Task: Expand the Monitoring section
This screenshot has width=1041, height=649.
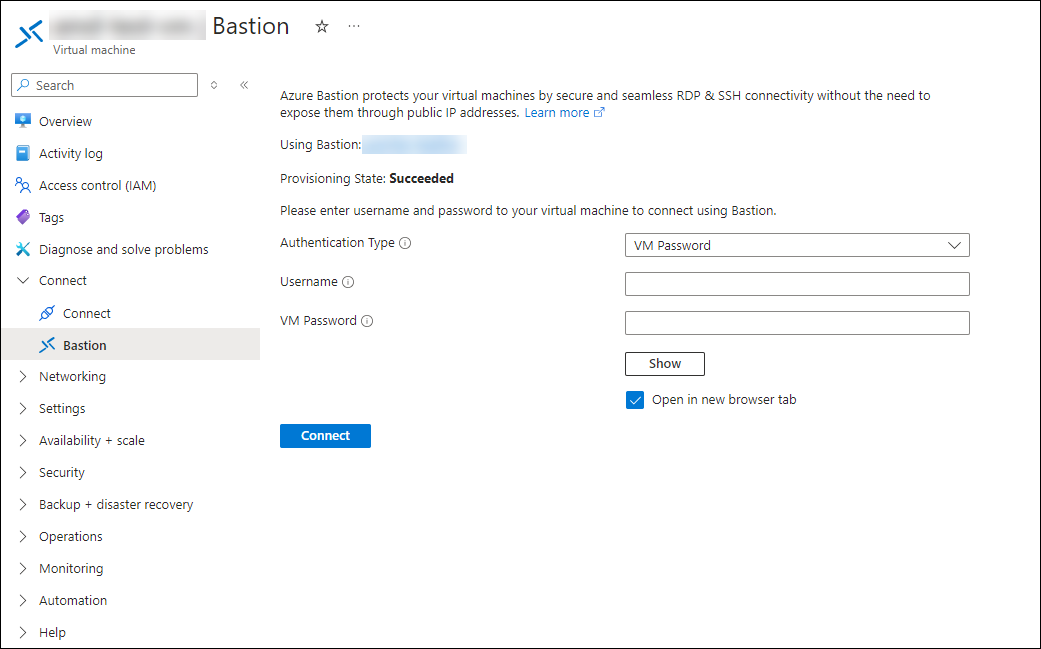Action: [x=23, y=568]
